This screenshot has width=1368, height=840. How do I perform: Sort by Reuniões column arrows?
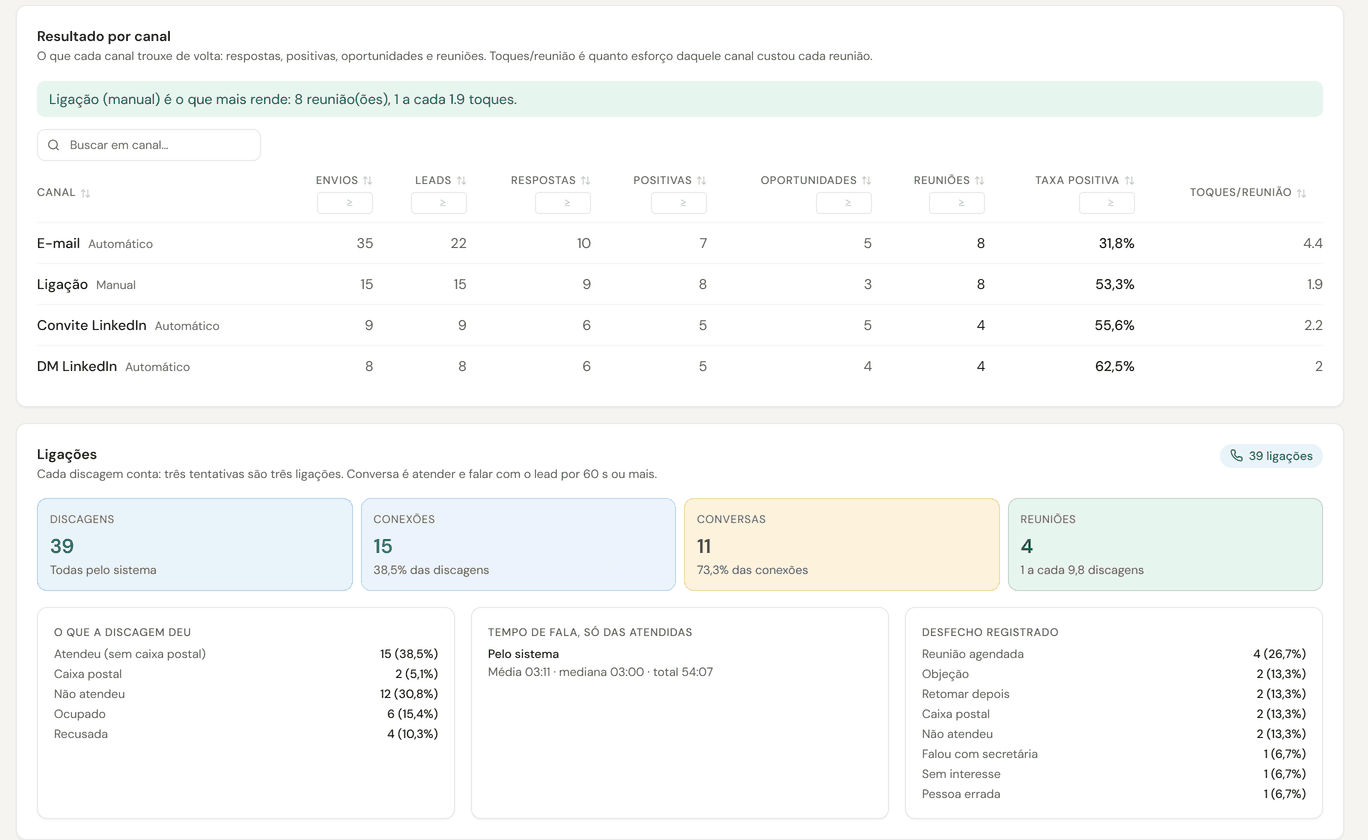coord(979,181)
